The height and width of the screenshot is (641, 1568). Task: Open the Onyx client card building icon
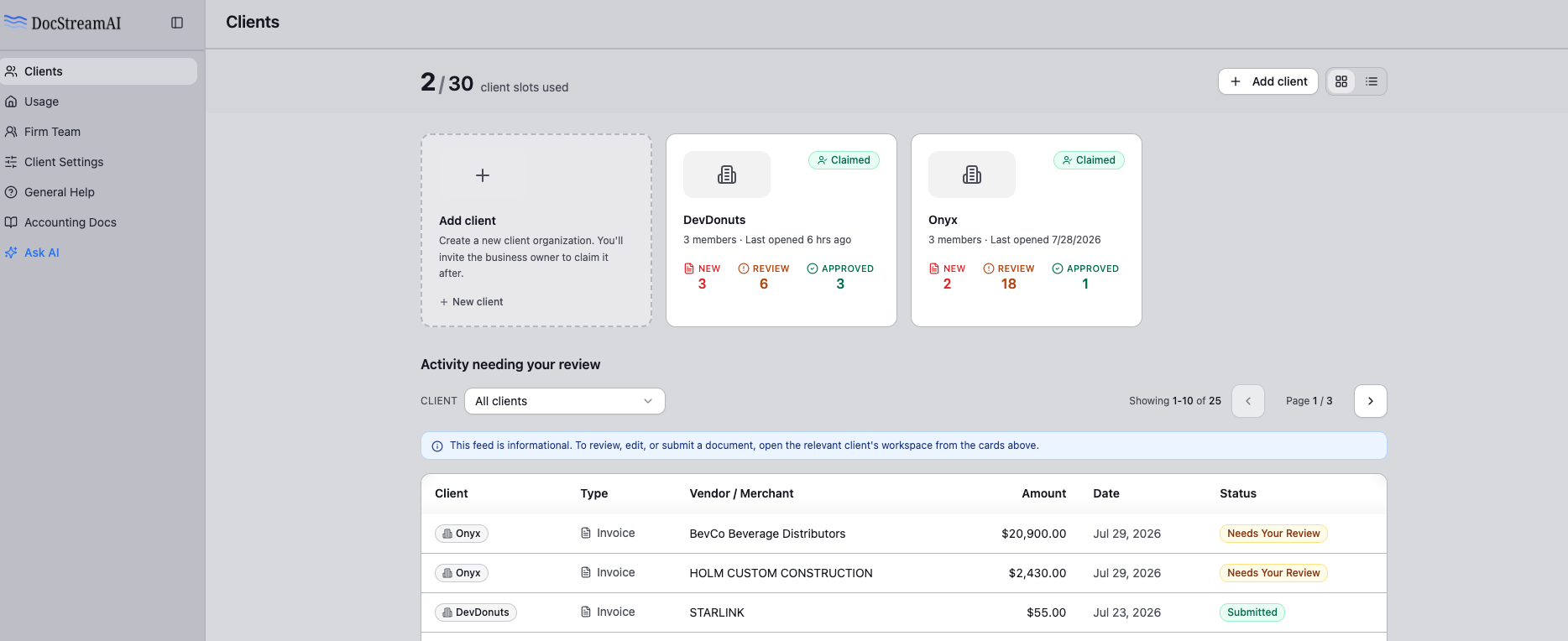(972, 175)
